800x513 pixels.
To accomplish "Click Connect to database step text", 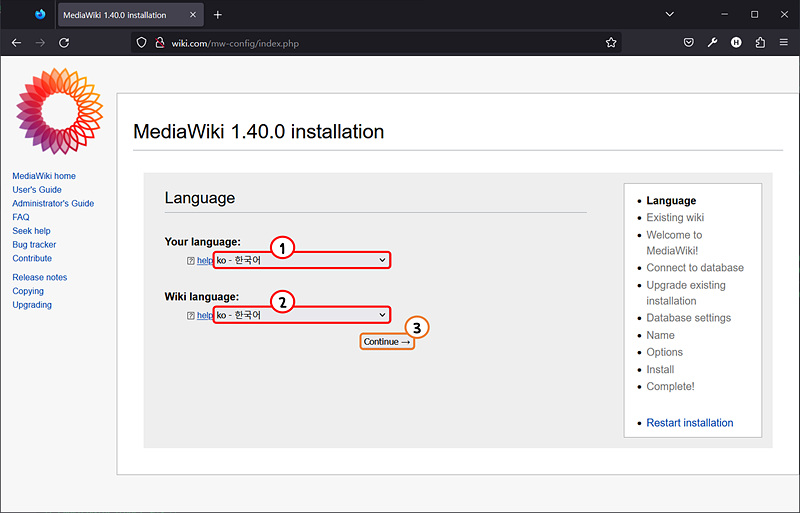I will coord(695,267).
